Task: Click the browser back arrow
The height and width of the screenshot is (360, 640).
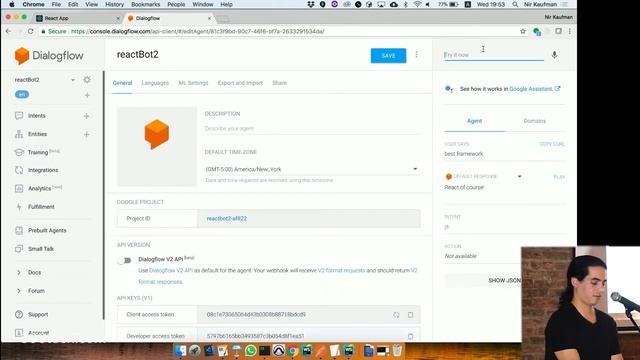Action: (x=9, y=31)
